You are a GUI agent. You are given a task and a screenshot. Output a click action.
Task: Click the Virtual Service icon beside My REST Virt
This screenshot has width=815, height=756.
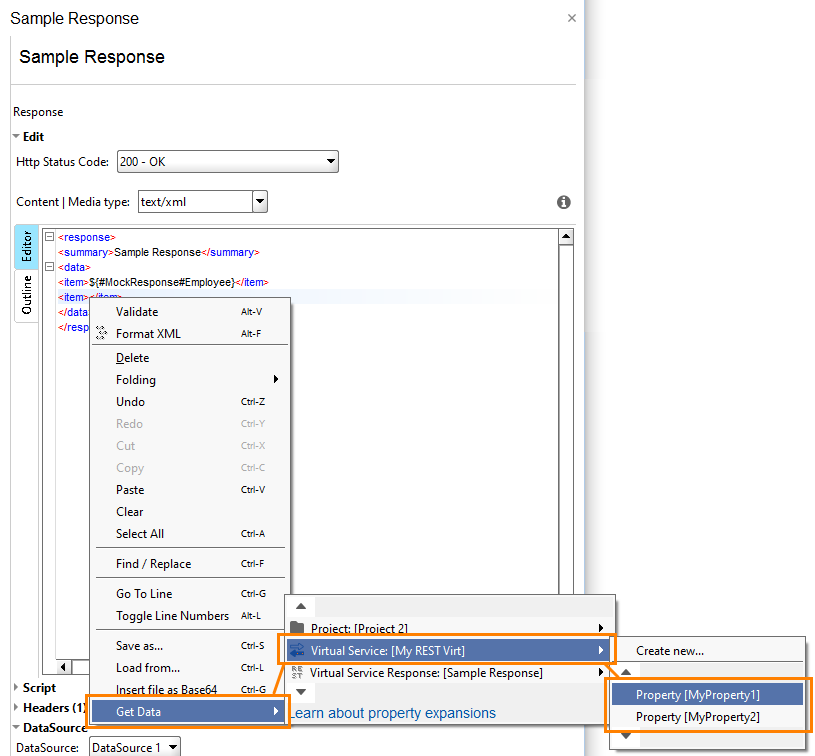click(x=296, y=648)
